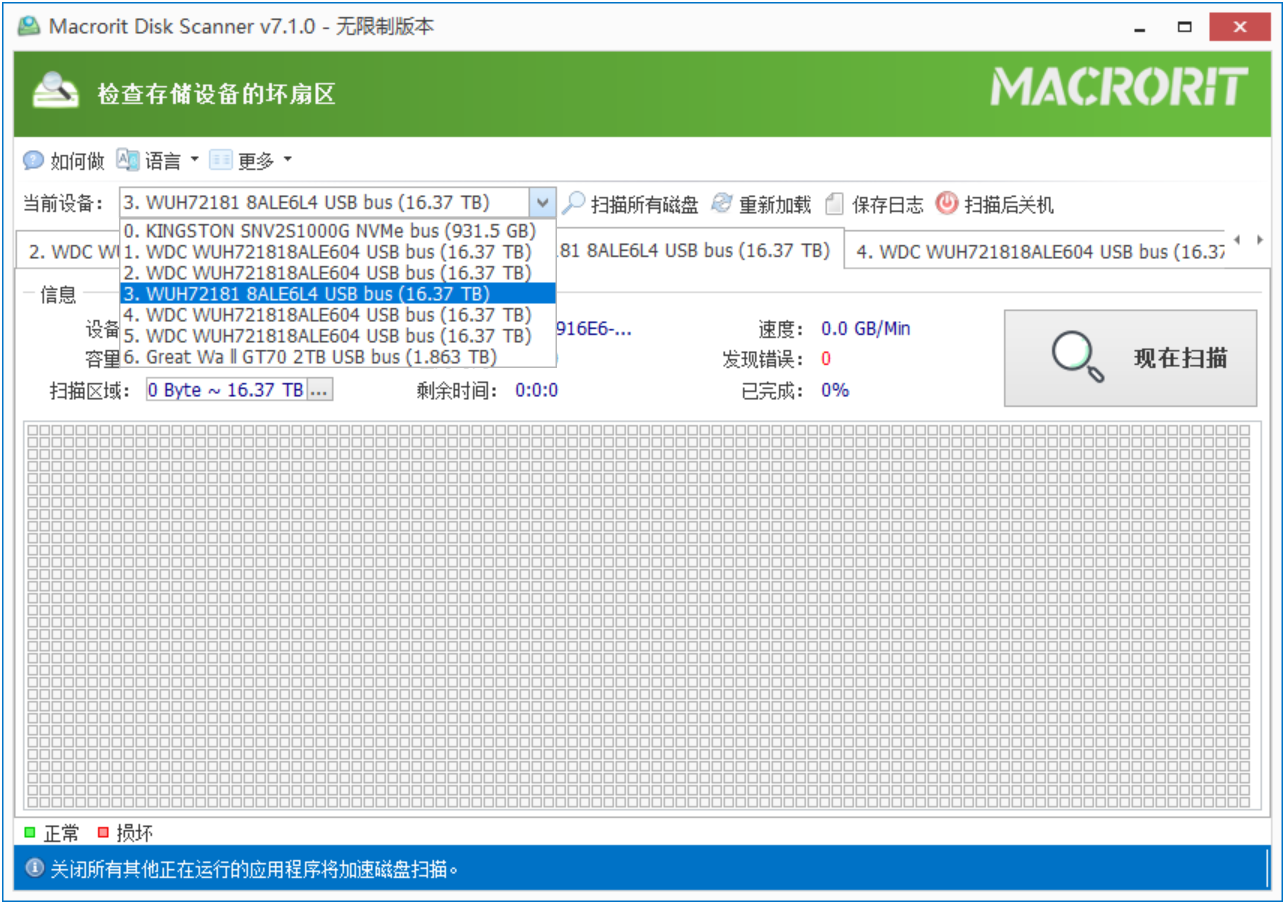Click the status bar tip about closing other apps
The width and height of the screenshot is (1284, 904).
click(255, 868)
